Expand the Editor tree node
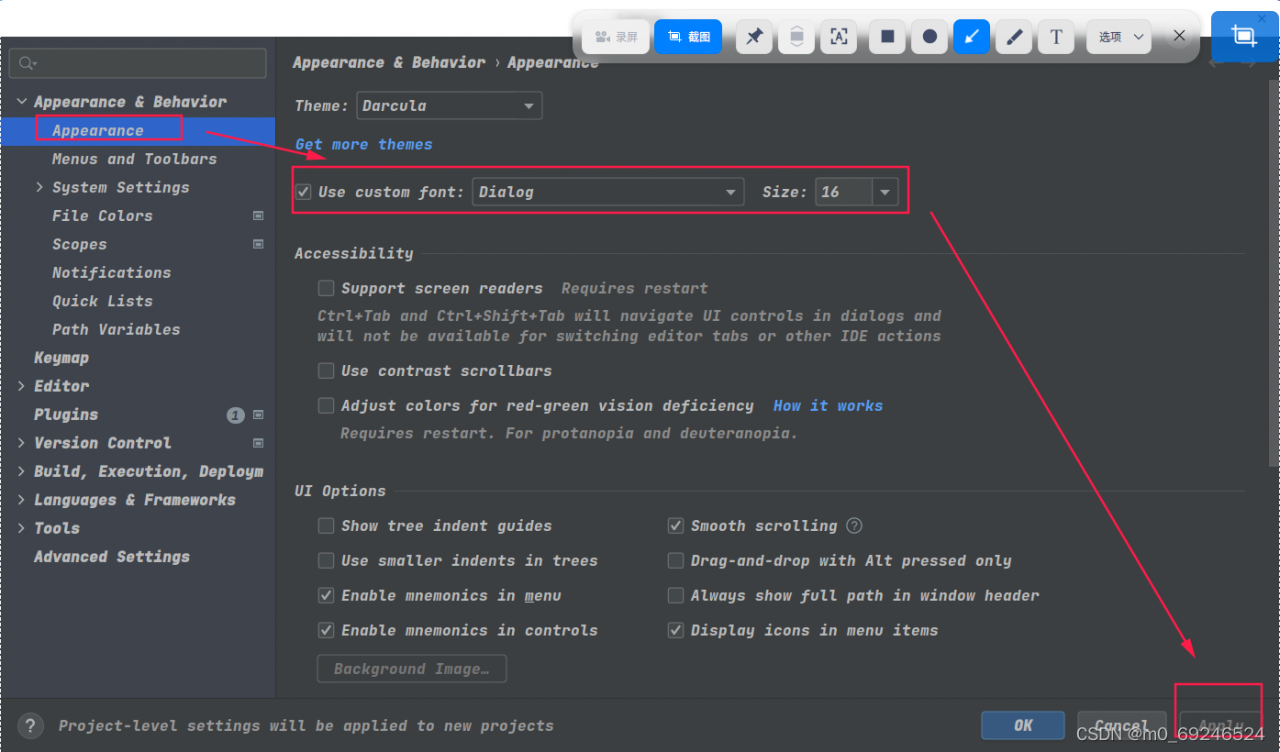The width and height of the screenshot is (1280, 752). point(22,386)
